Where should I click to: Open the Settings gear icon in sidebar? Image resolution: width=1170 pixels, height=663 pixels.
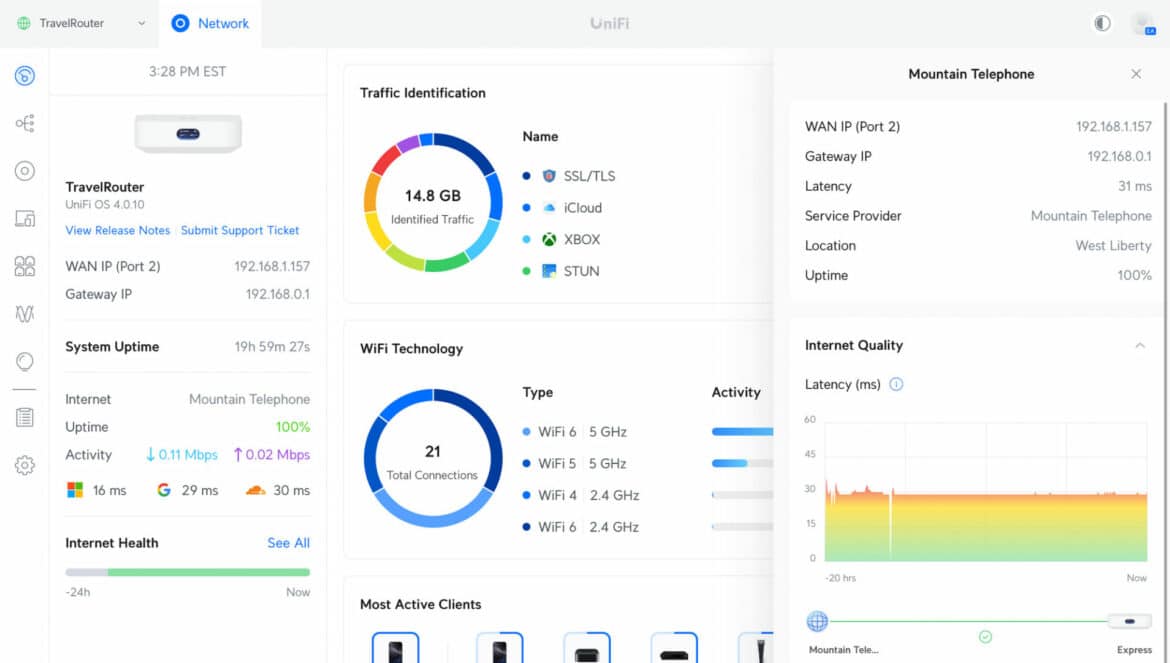25,465
